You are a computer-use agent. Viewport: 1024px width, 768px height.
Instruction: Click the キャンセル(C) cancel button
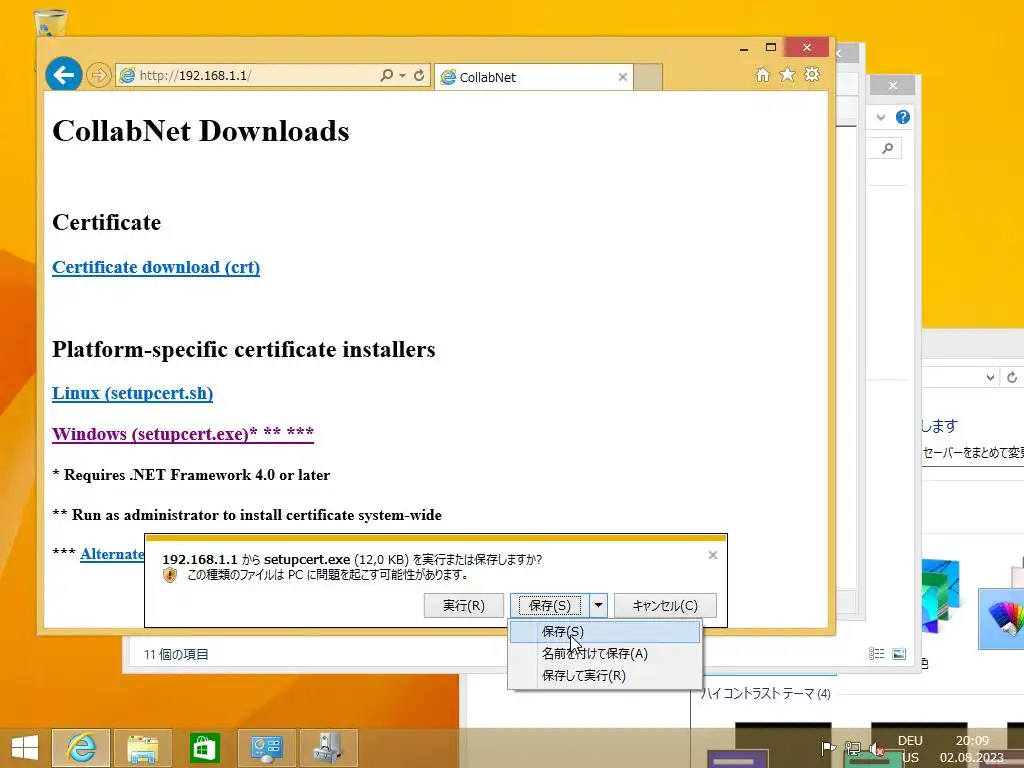(665, 605)
